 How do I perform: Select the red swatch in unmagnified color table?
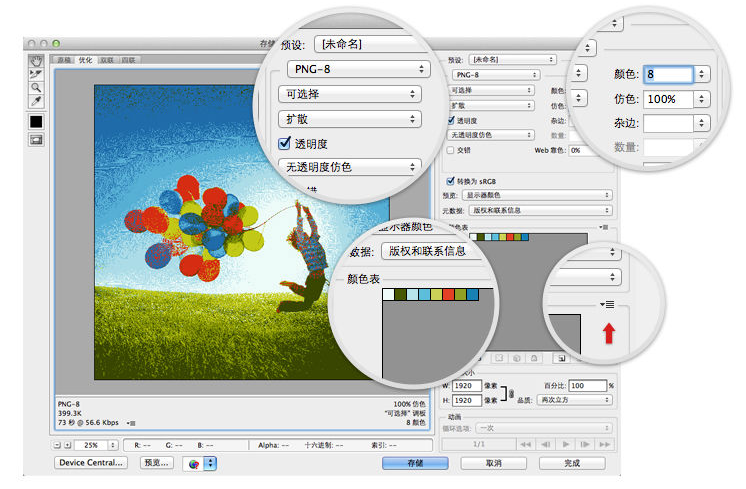tap(510, 237)
